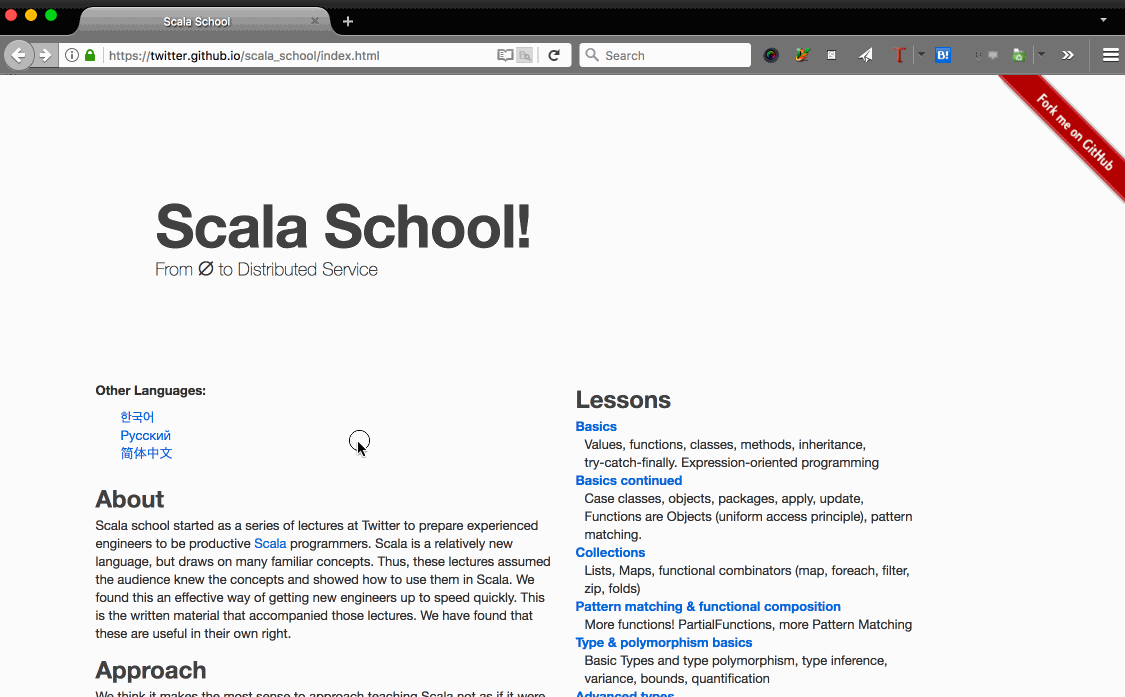Open the camera lens extension icon

(x=771, y=55)
